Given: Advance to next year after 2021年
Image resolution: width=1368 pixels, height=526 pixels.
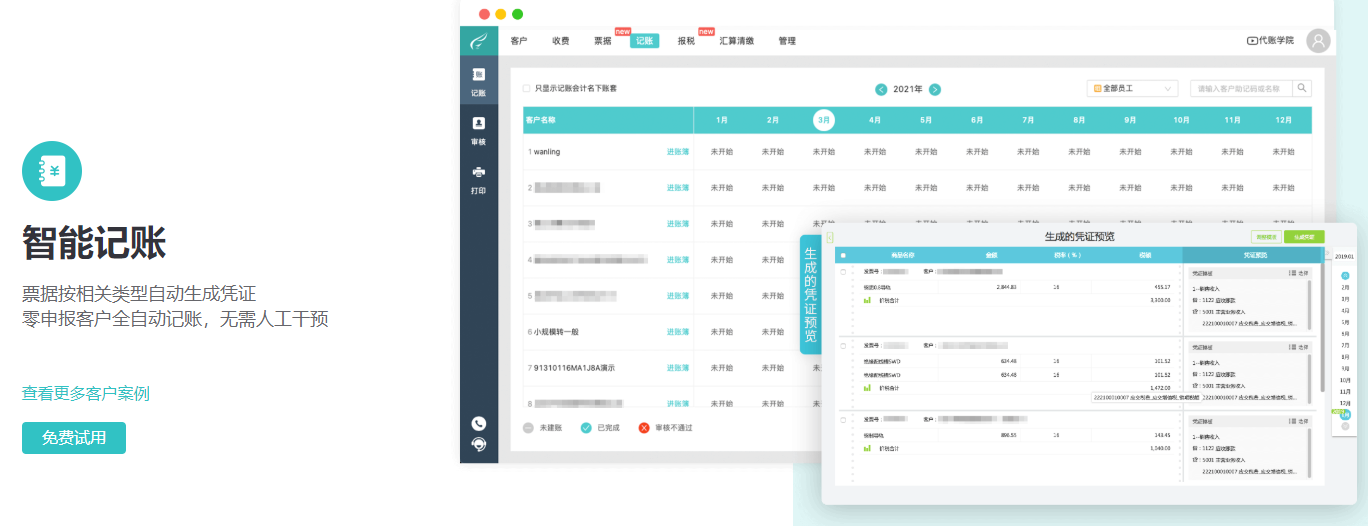Looking at the screenshot, I should coord(935,89).
